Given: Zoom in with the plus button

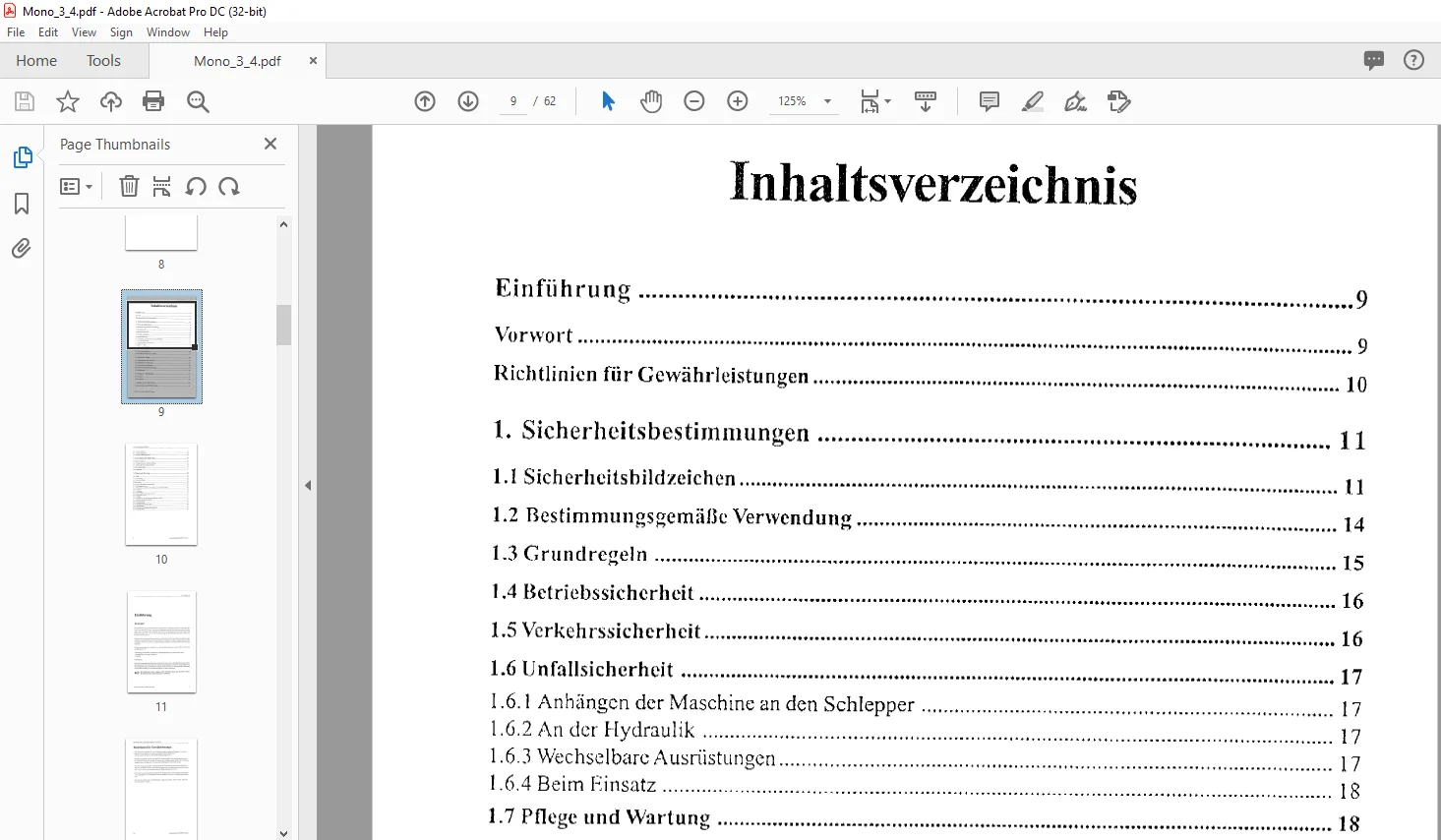Looking at the screenshot, I should pos(738,101).
